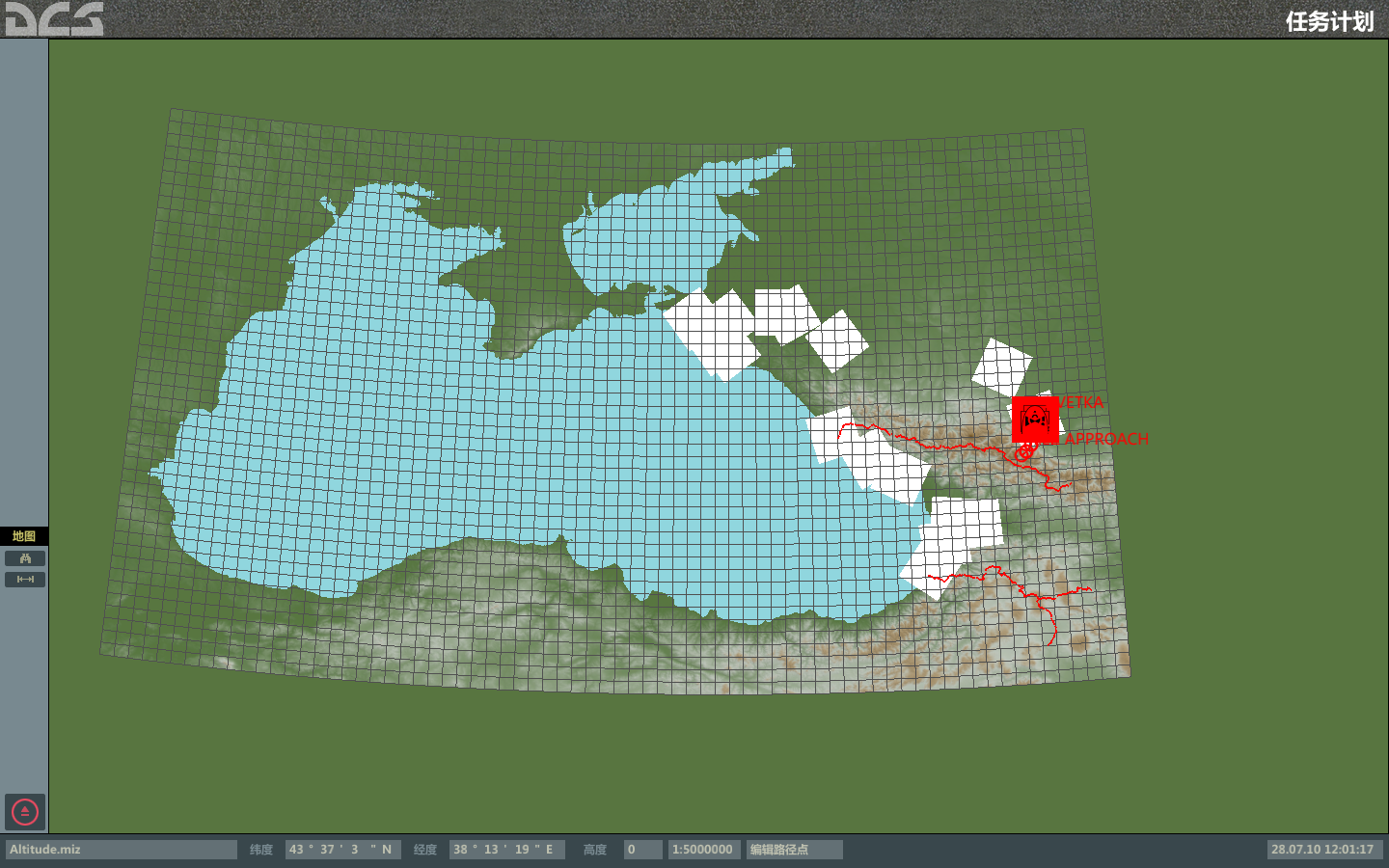Screen dimensions: 1389x868
Task: Click the 经度 longitude label
Action: (x=424, y=850)
